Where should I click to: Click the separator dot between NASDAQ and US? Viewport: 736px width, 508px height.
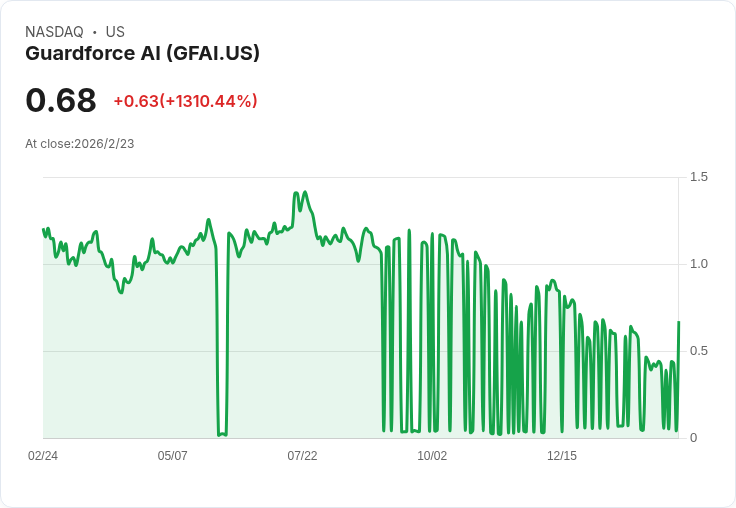coord(95,32)
